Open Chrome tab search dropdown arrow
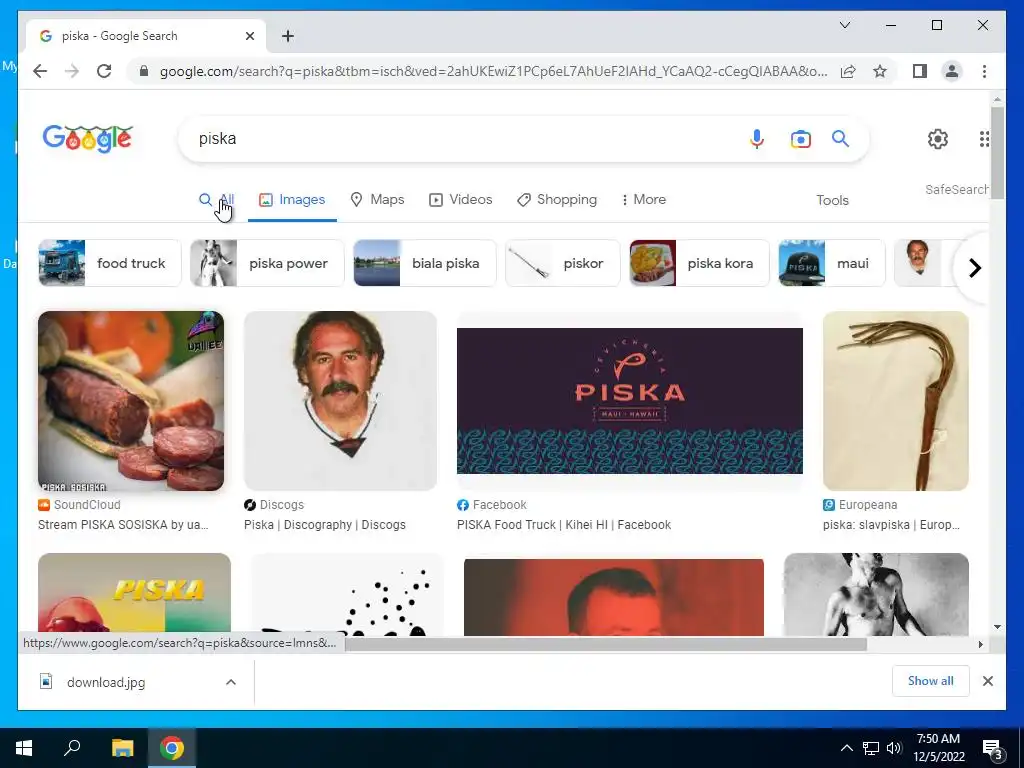Viewport: 1024px width, 768px height. tap(844, 25)
